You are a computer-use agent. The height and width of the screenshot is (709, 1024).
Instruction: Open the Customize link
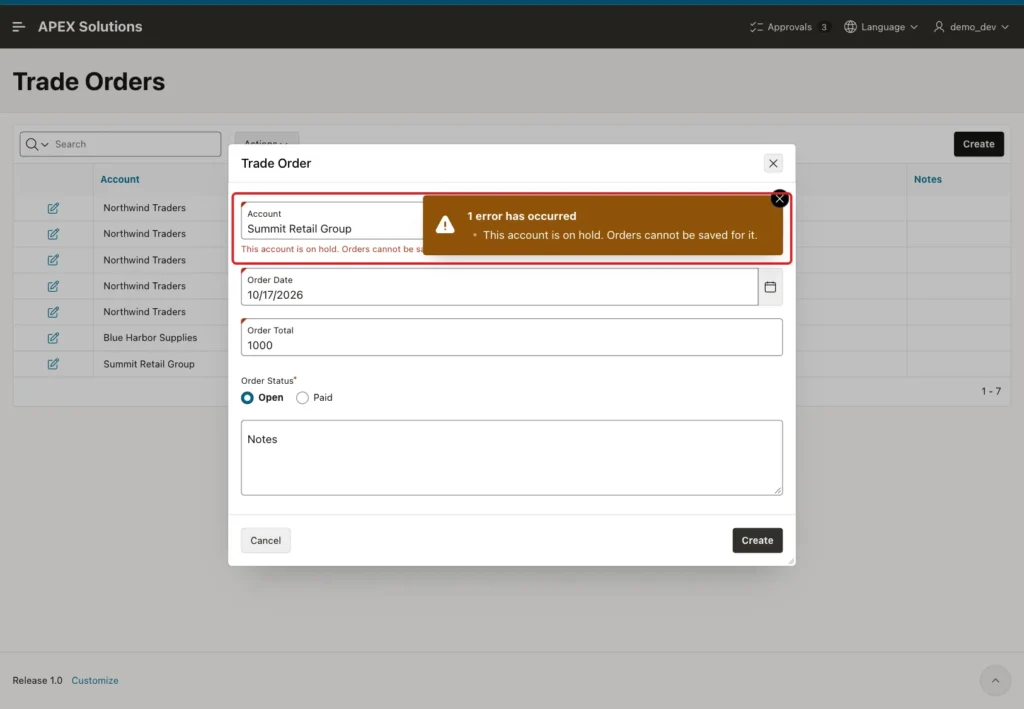[95, 680]
